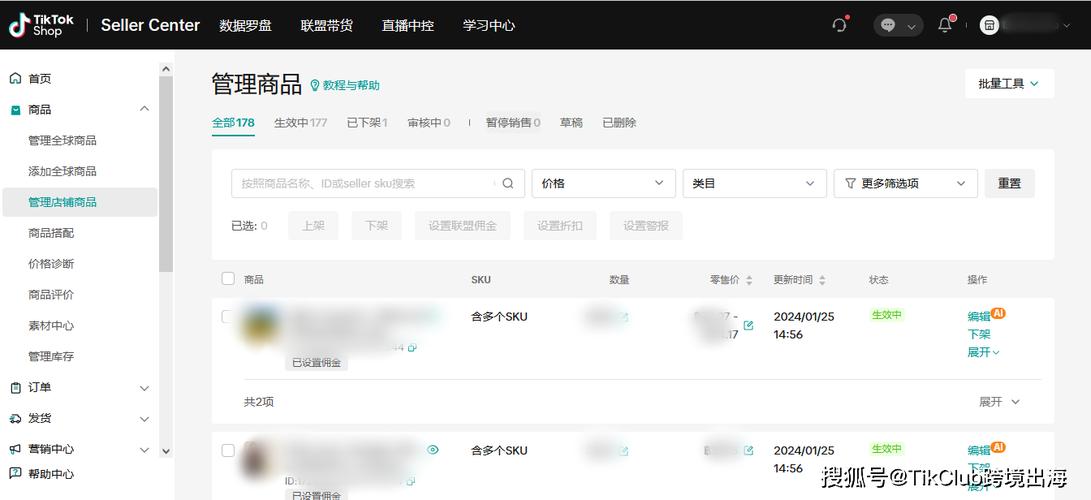Click the product search input field

[x=365, y=183]
